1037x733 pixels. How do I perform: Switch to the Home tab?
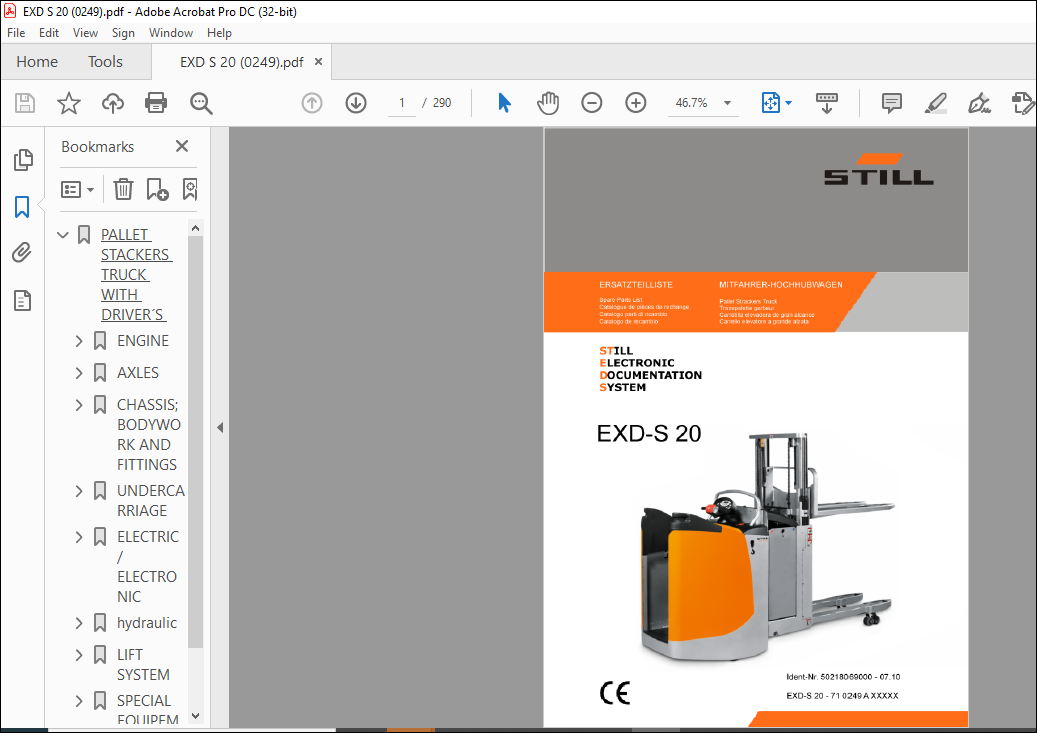pos(37,62)
